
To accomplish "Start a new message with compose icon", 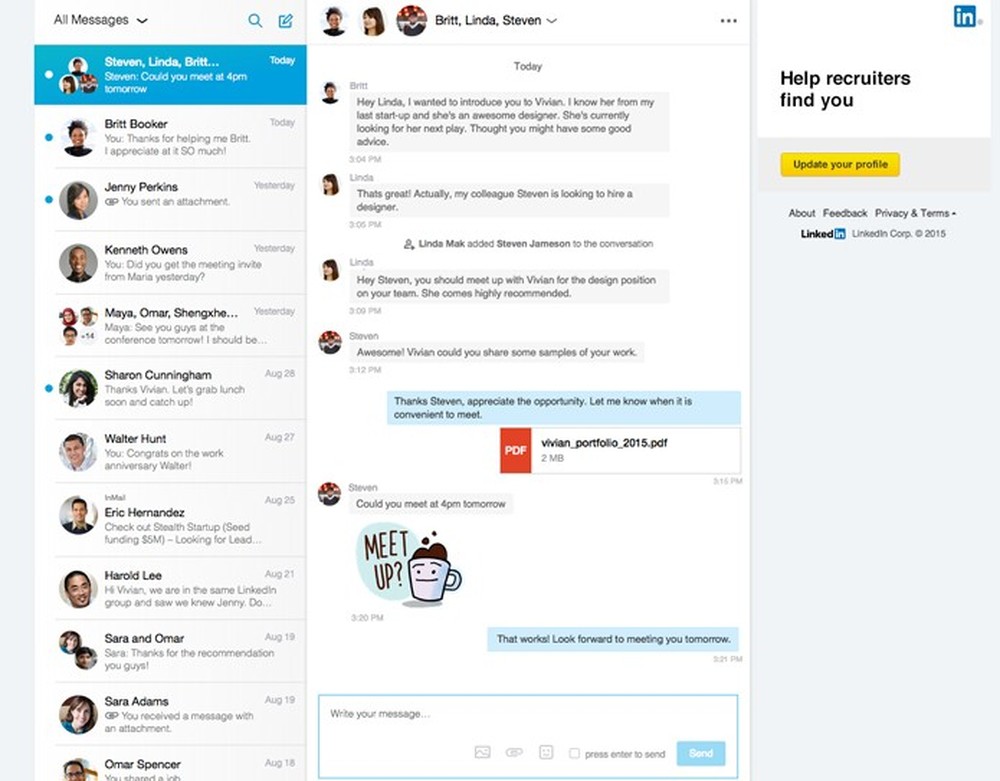I will coord(285,20).
